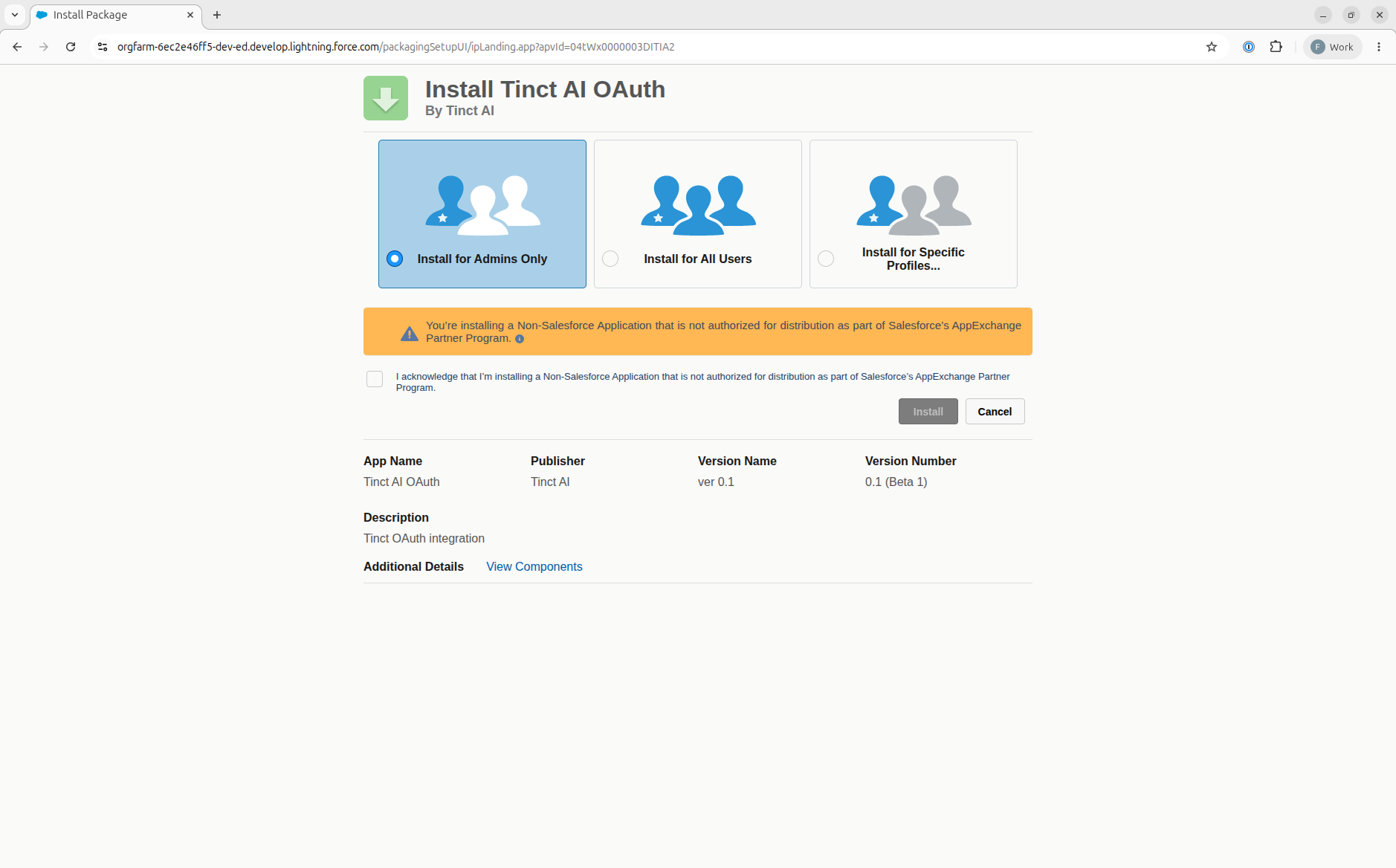Click the grayed Install button
Image resolution: width=1396 pixels, height=868 pixels.
tap(928, 412)
